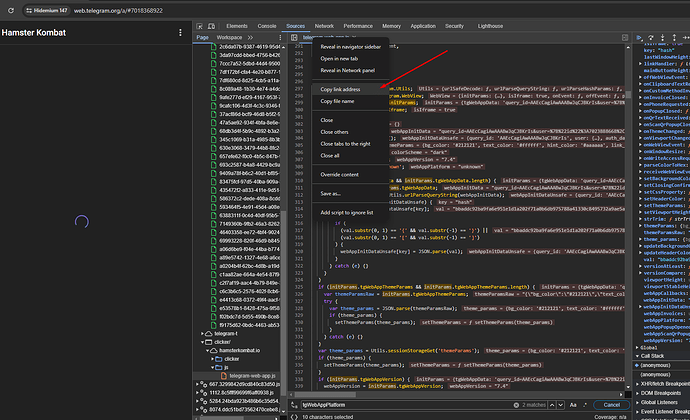
Task: Collapse the js folder
Action: coord(213,367)
